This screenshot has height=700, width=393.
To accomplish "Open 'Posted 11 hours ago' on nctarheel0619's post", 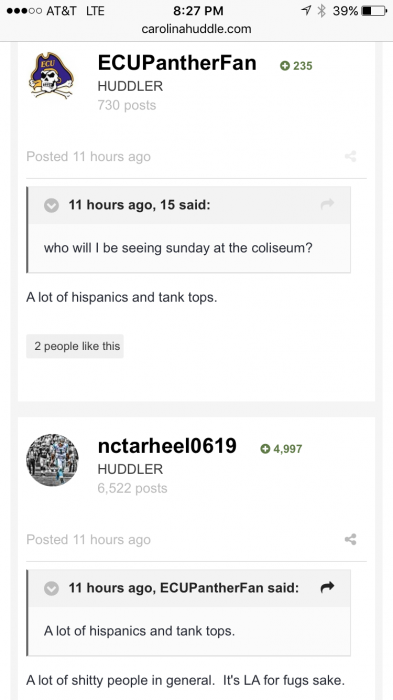I will pyautogui.click(x=88, y=540).
